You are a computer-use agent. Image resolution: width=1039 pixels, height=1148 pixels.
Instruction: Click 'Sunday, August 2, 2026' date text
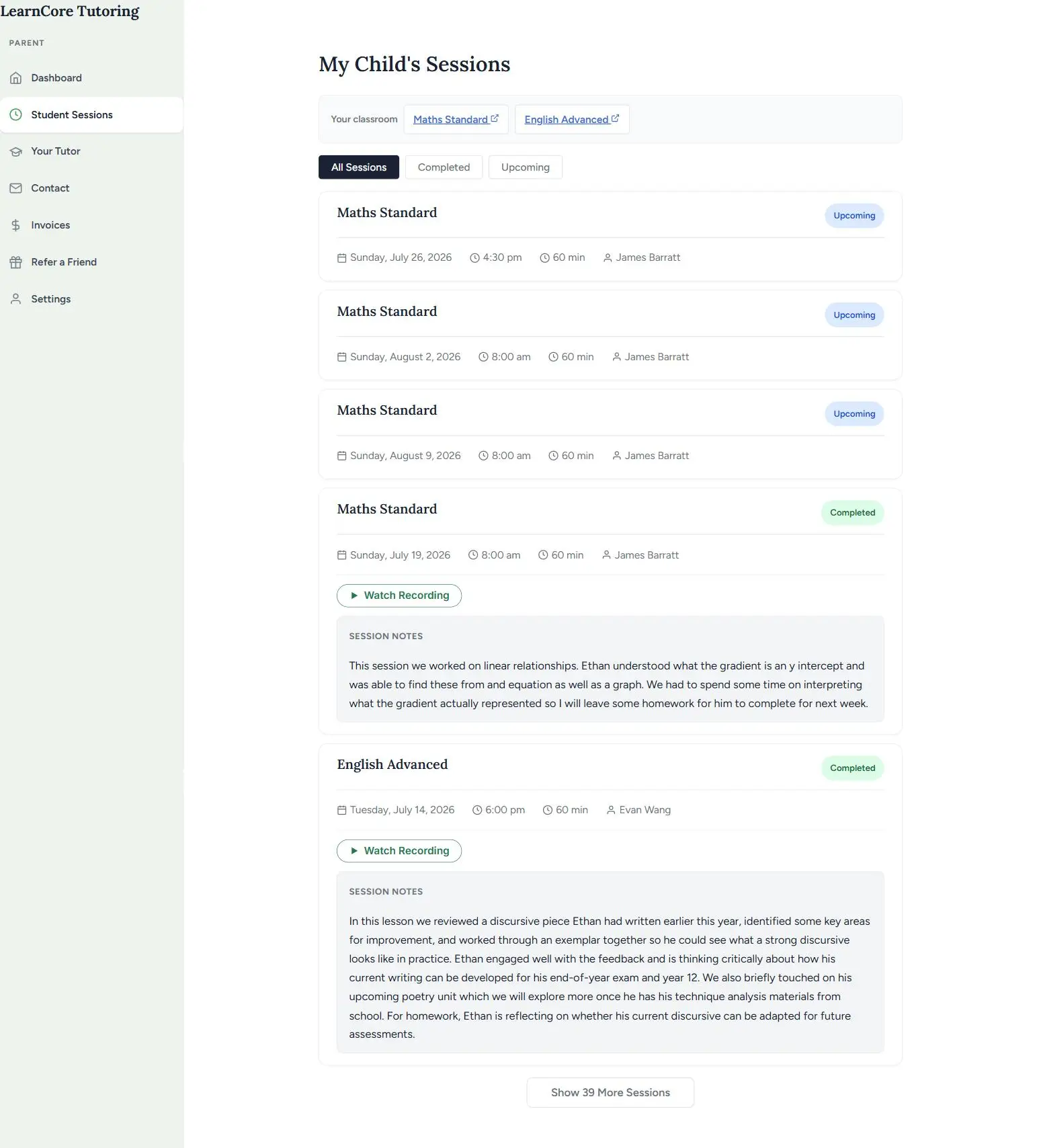coord(405,358)
